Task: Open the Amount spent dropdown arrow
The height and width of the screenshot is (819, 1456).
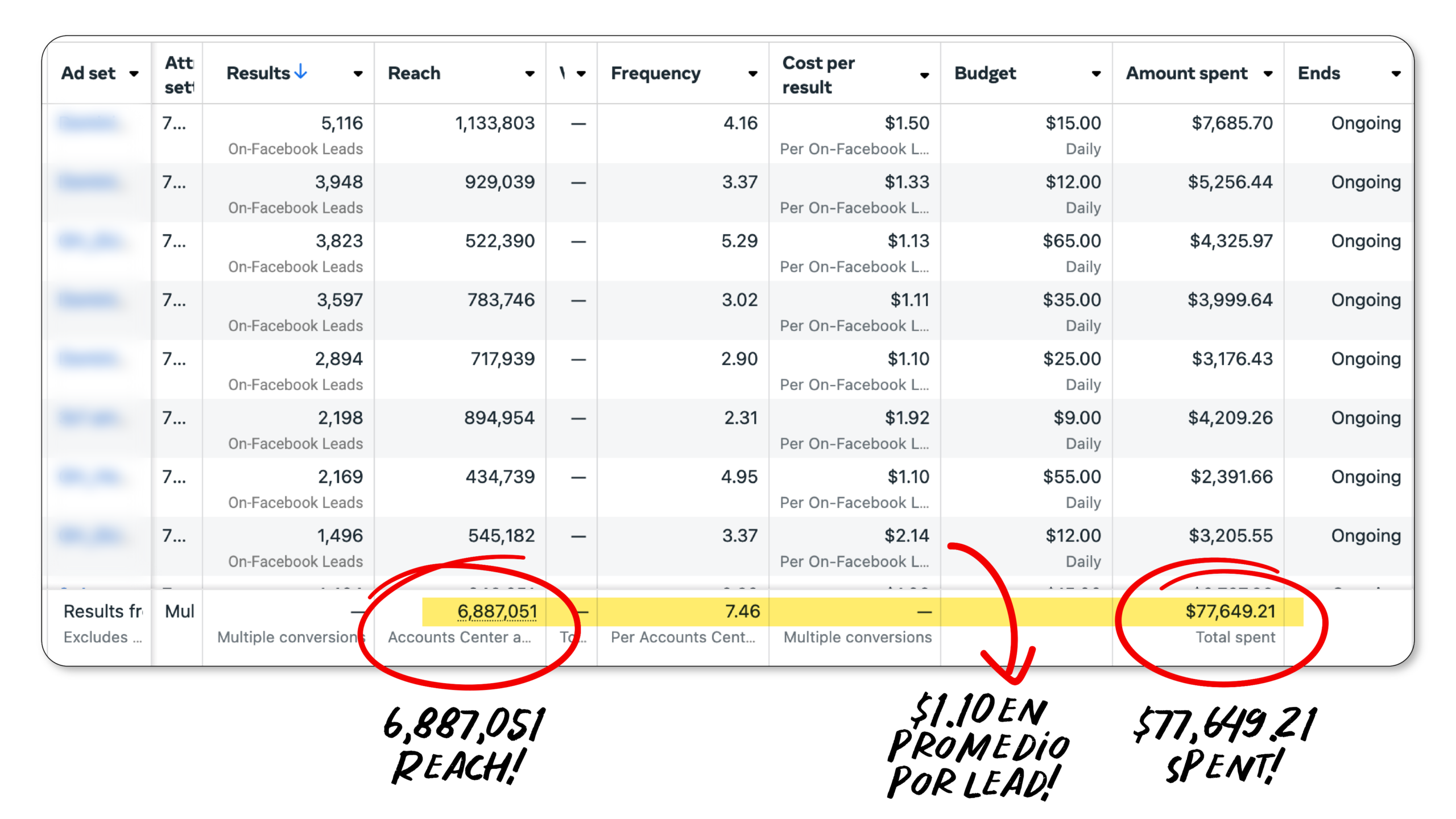Action: point(1268,74)
